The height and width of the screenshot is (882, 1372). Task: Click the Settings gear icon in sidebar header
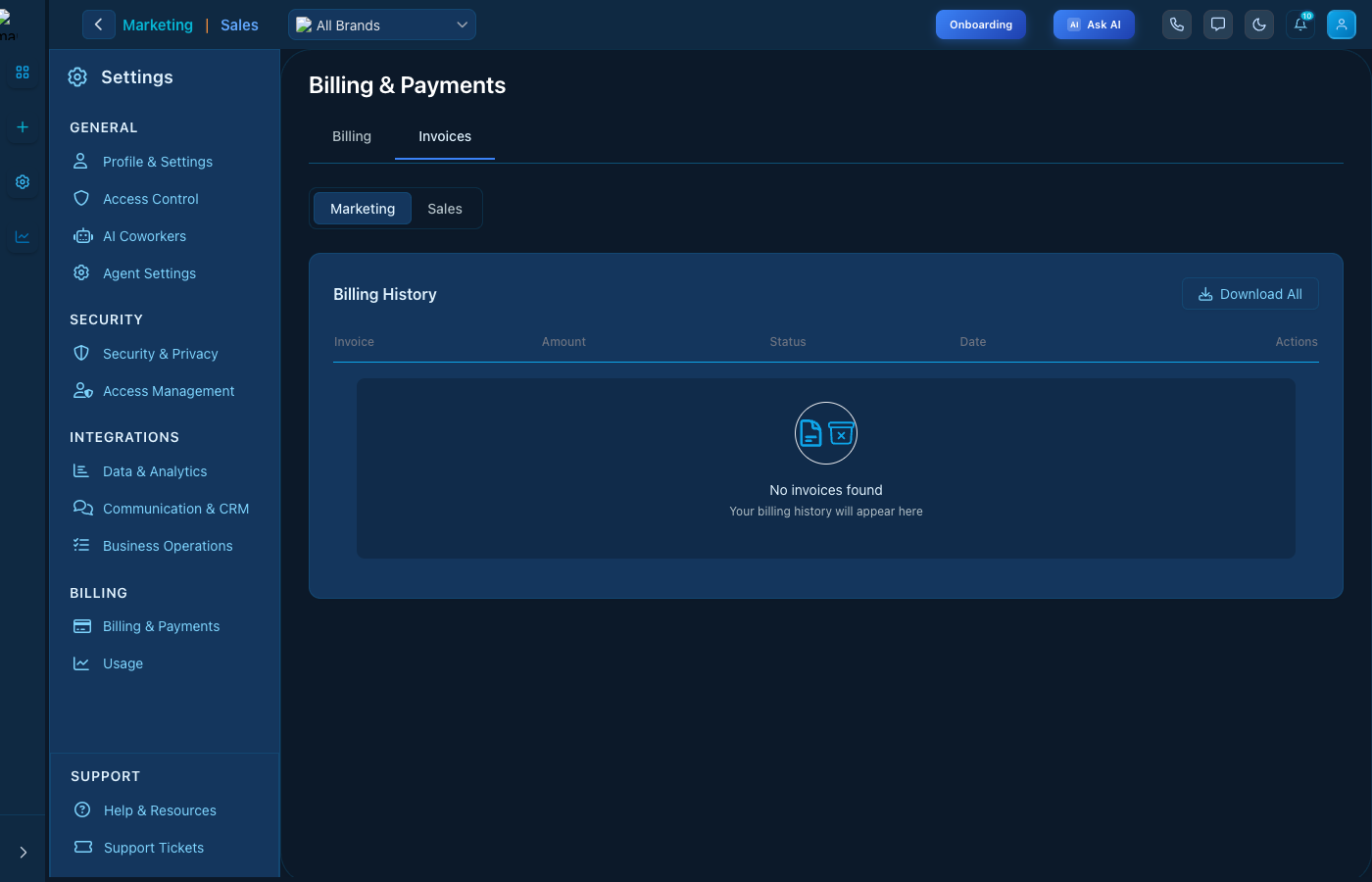(77, 77)
